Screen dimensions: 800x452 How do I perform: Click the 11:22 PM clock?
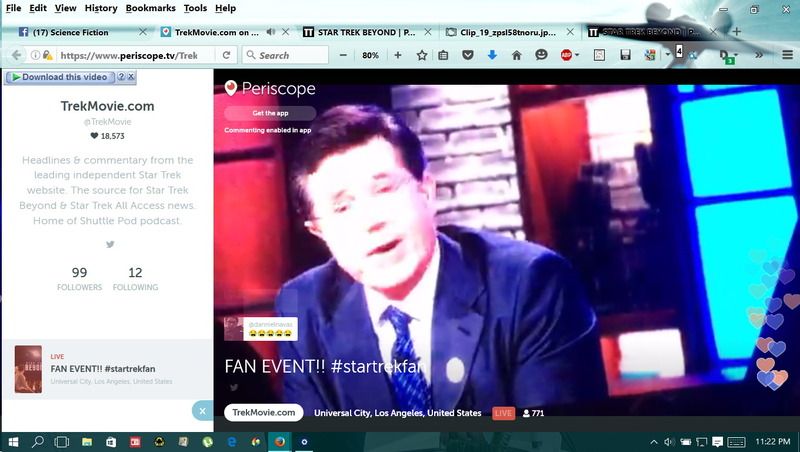pos(773,442)
